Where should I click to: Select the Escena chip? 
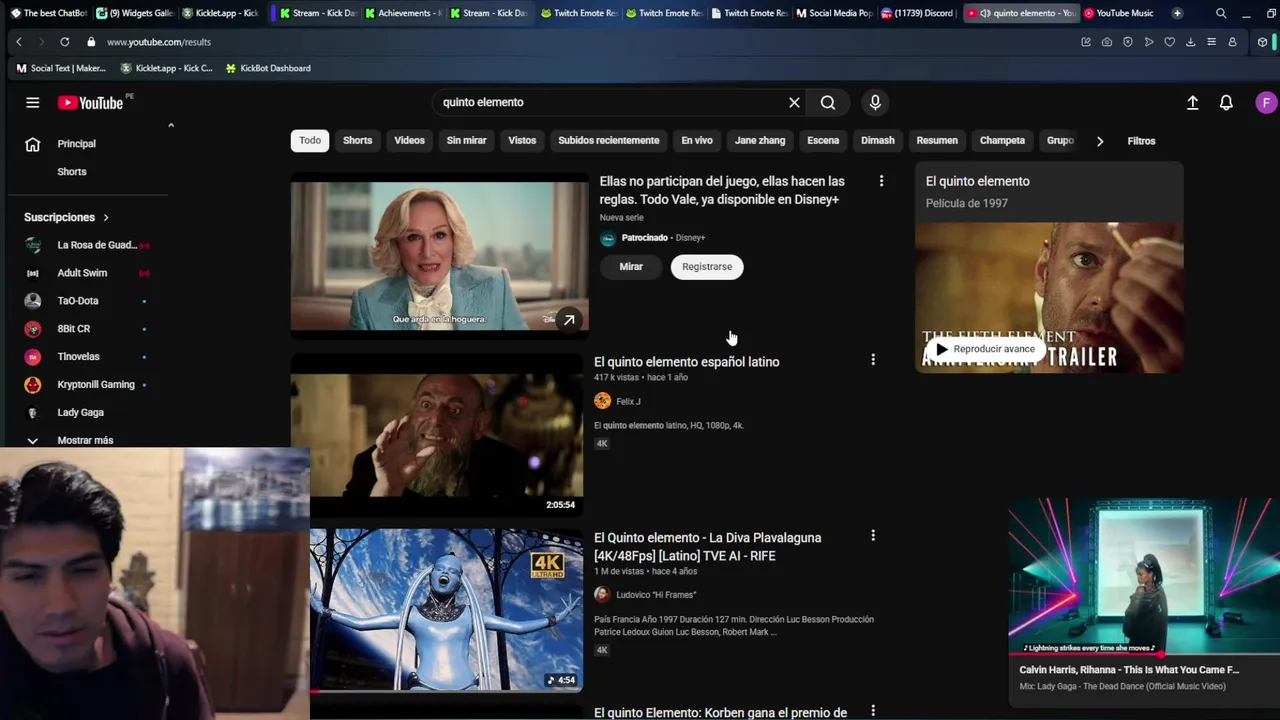(x=823, y=141)
